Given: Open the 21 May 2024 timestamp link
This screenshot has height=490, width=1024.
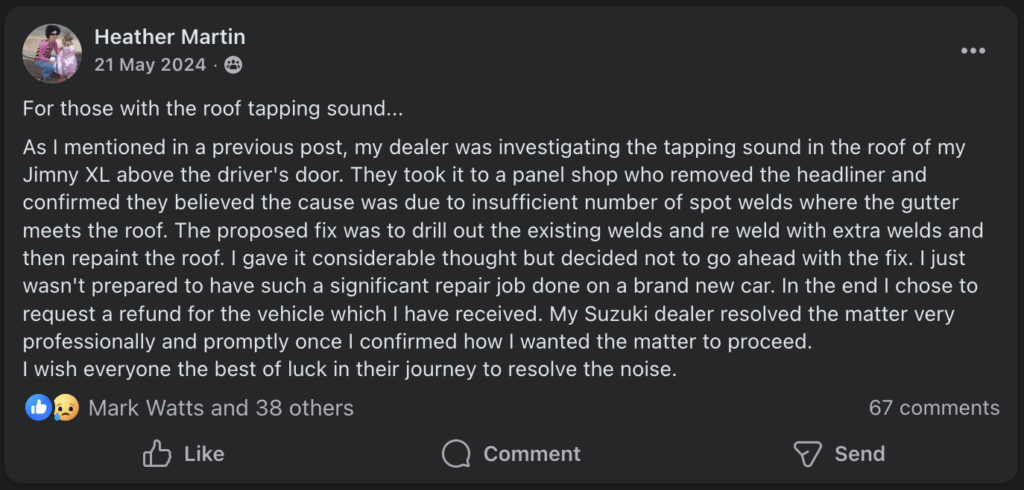Looking at the screenshot, I should pos(150,66).
